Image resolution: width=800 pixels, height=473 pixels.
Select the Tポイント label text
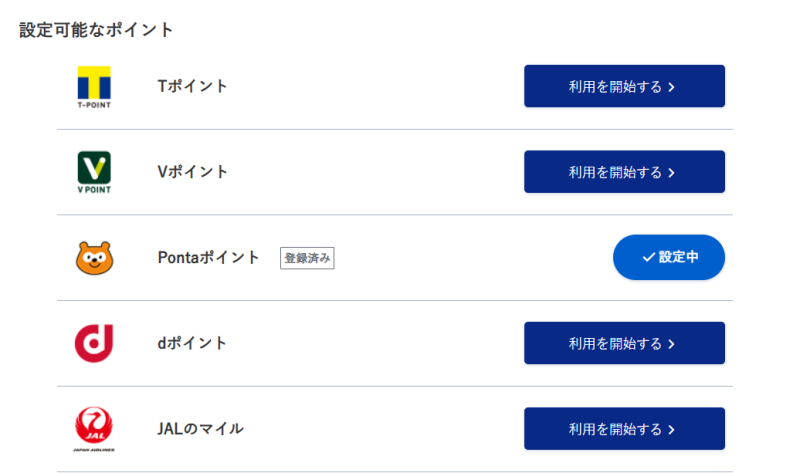pos(193,86)
